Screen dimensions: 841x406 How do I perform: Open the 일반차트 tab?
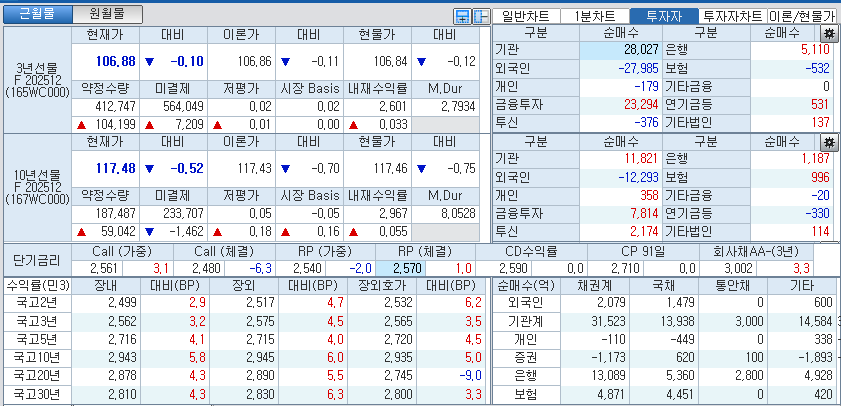point(526,16)
